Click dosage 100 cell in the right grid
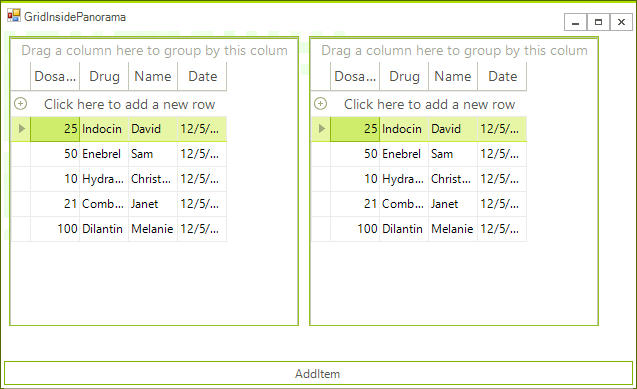 pos(355,229)
